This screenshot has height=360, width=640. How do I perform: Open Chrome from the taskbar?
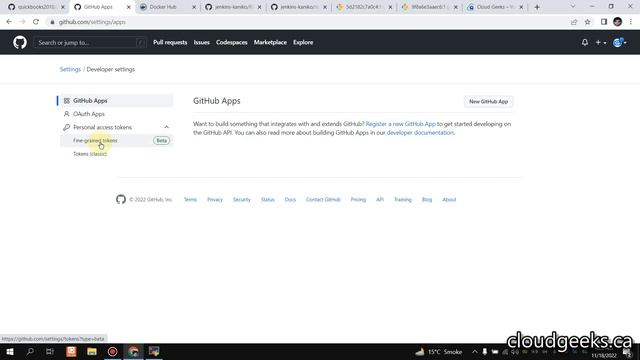click(x=133, y=351)
